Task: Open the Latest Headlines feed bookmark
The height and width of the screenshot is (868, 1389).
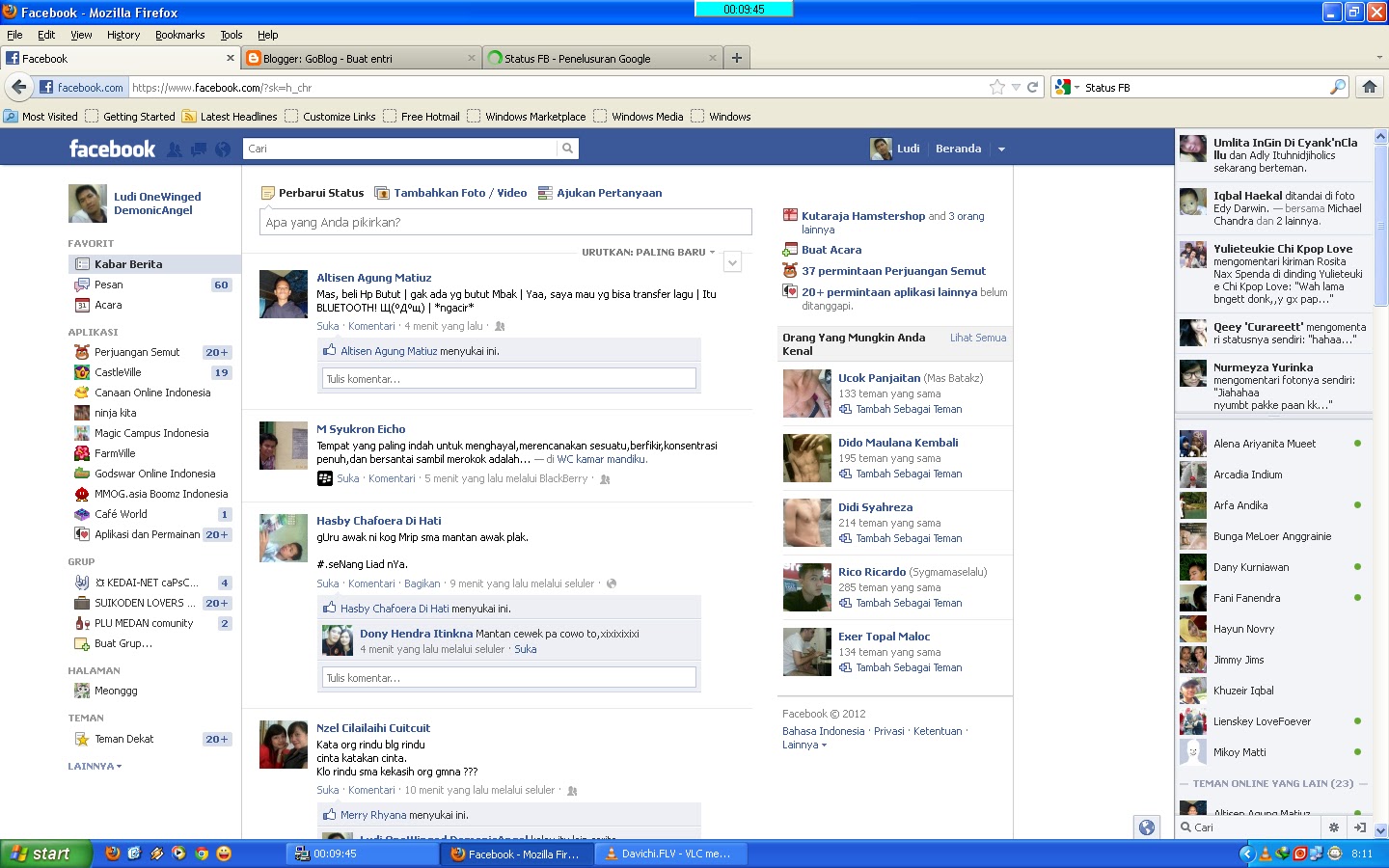Action: [x=230, y=117]
